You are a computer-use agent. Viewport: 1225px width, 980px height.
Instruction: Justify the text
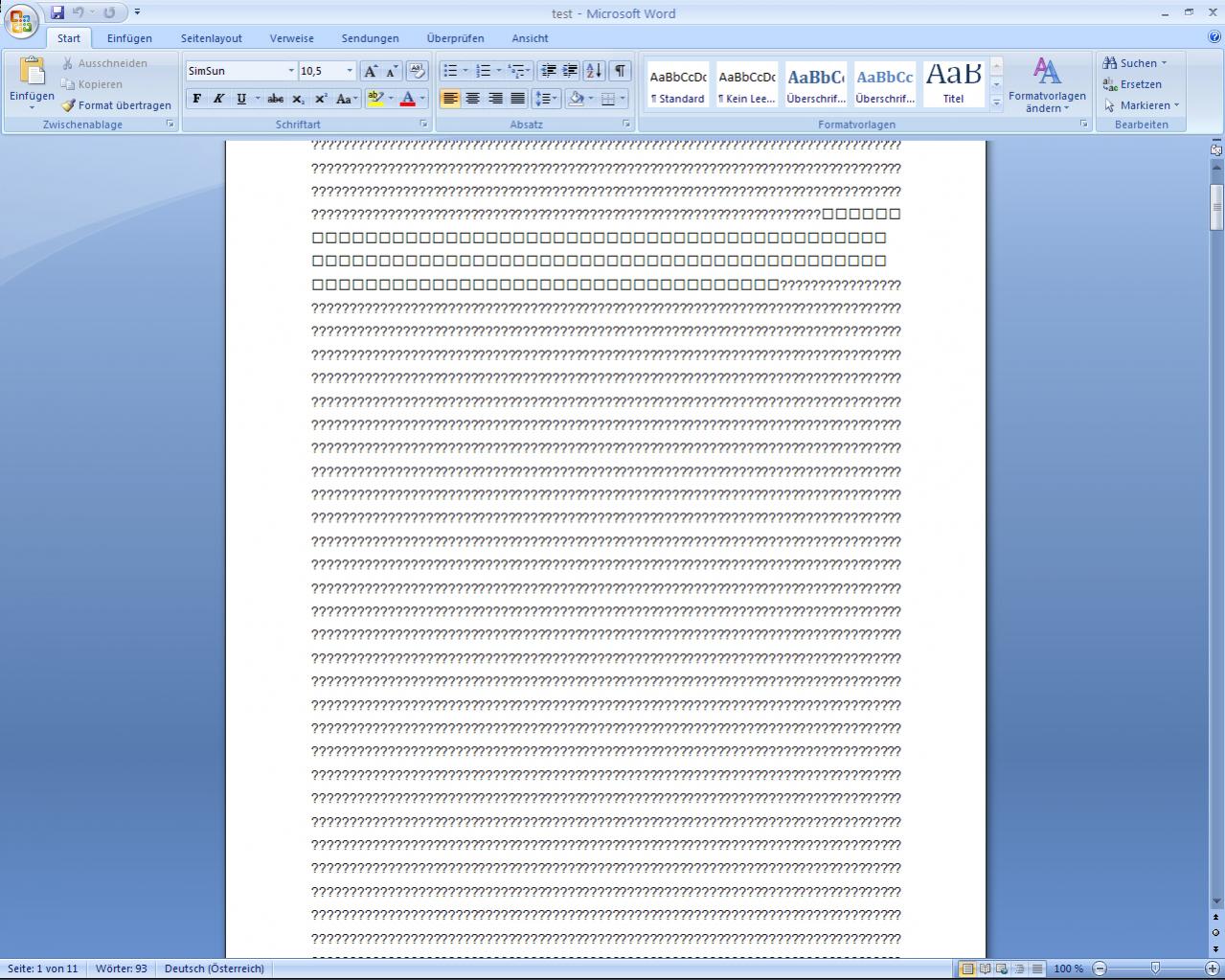pos(518,99)
